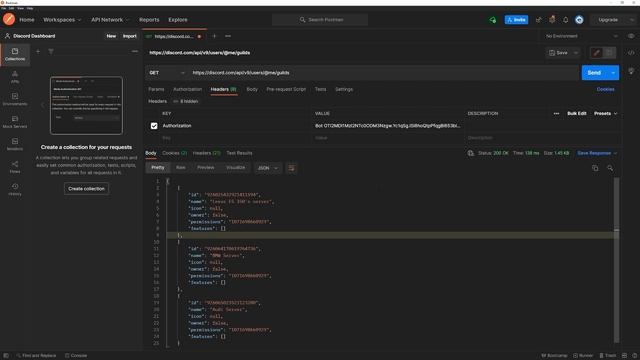The width and height of the screenshot is (640, 360).
Task: Open the response Cookies tab
Action: click(174, 153)
